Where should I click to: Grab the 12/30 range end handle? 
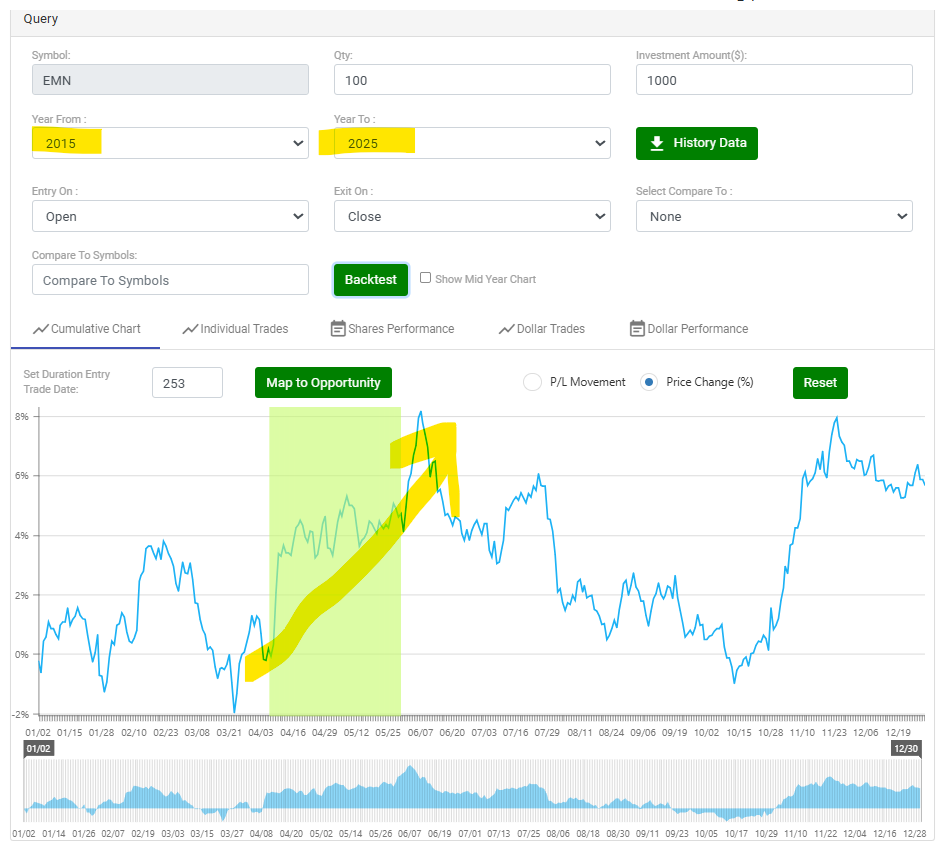point(906,748)
